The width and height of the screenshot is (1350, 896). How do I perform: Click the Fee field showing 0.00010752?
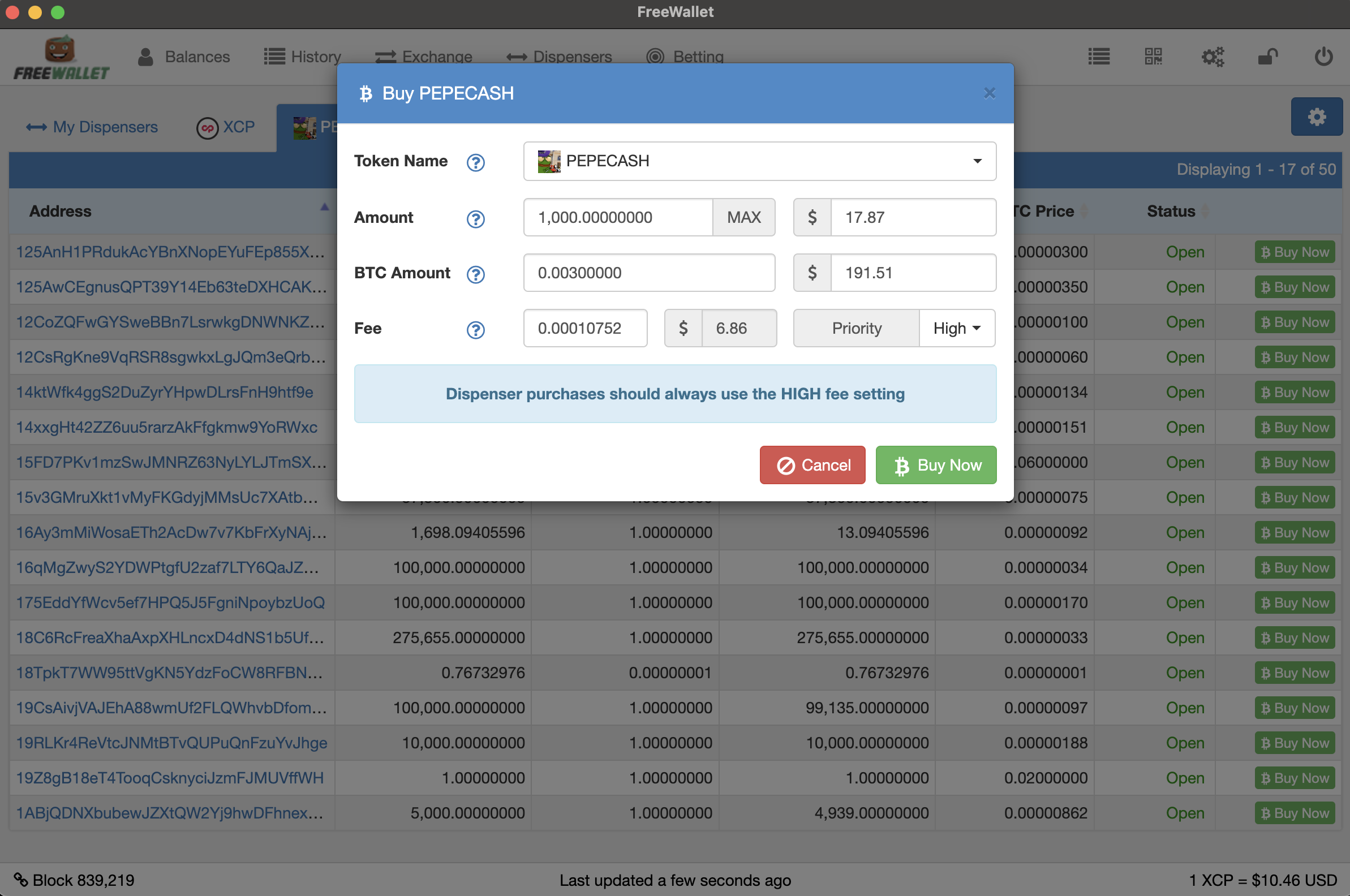click(585, 328)
